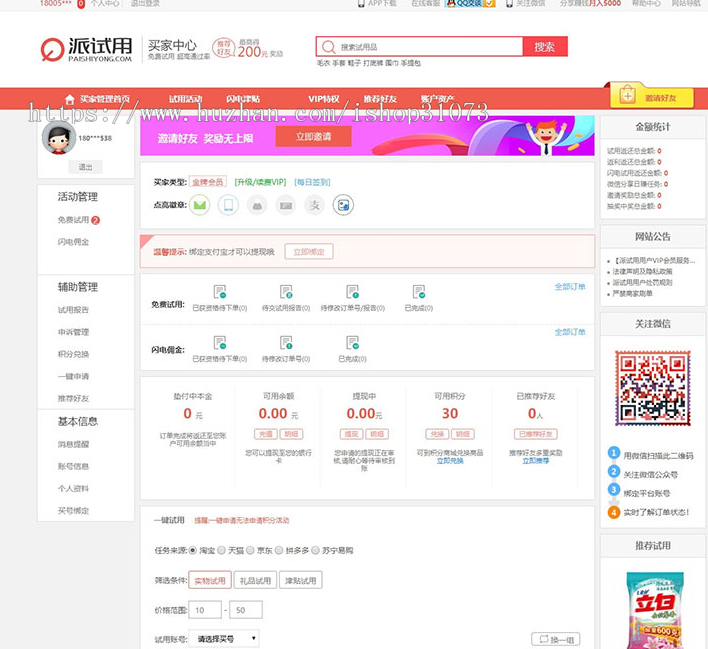Click the 换一组 refresh button
Screen dimensions: 708x649
556,639
